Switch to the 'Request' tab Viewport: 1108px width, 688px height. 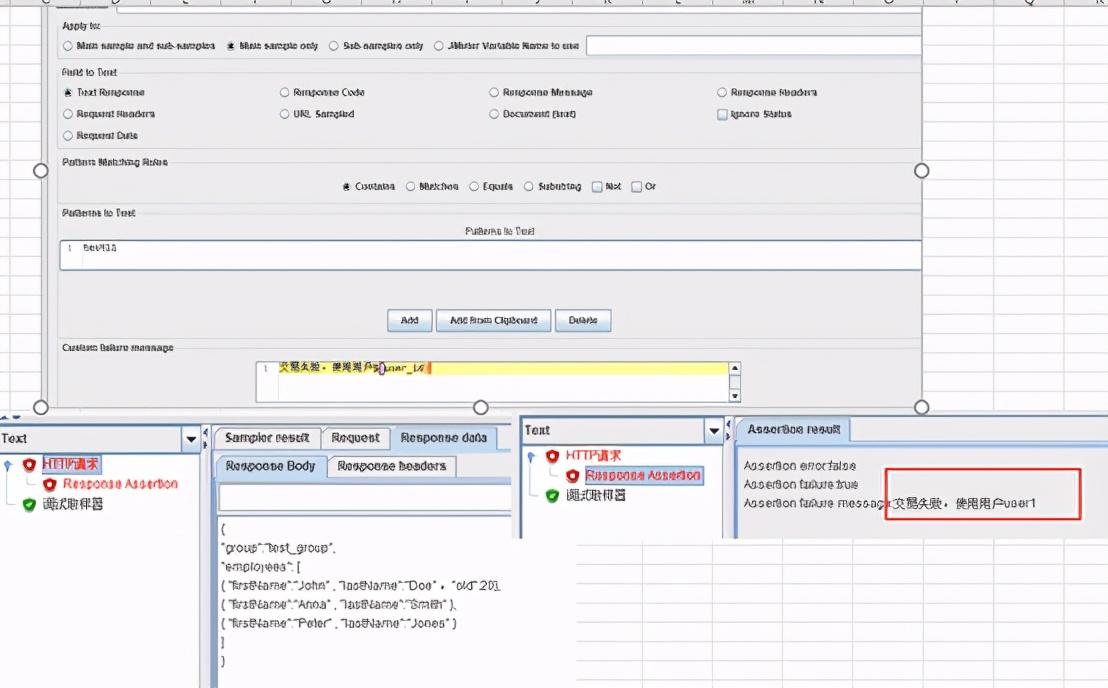[355, 438]
